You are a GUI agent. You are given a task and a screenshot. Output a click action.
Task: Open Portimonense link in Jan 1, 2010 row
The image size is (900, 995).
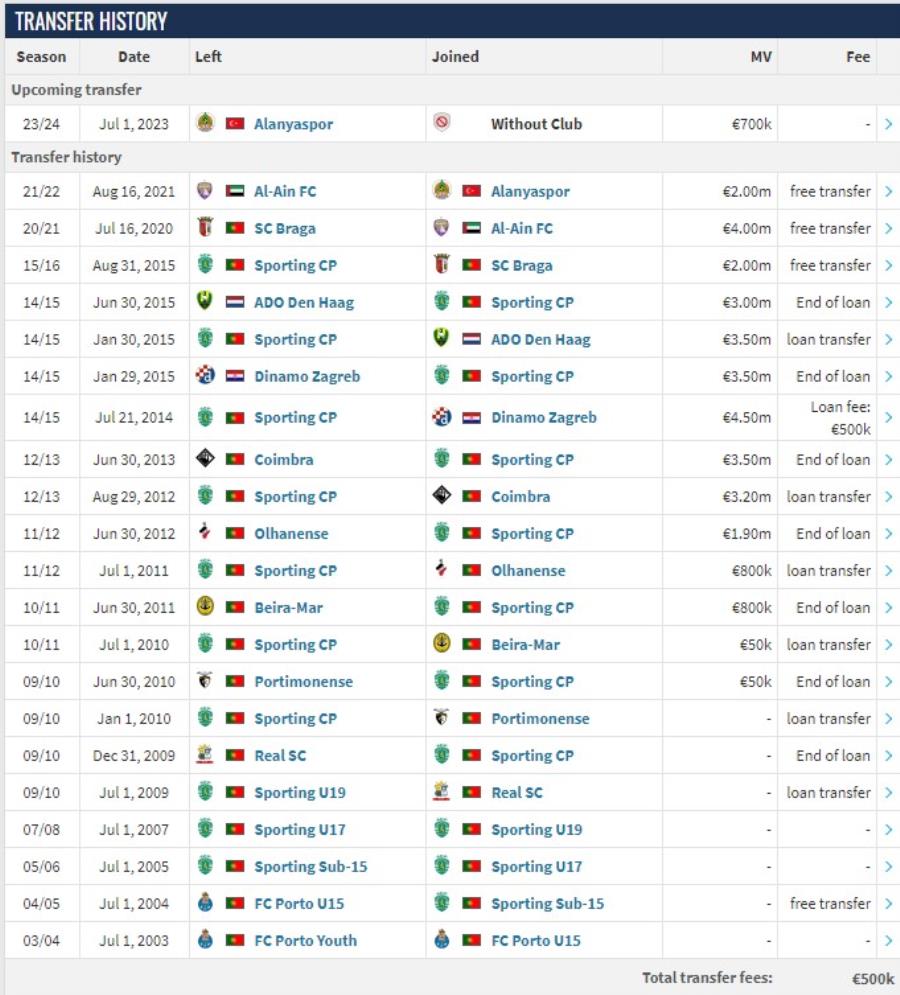pyautogui.click(x=540, y=718)
